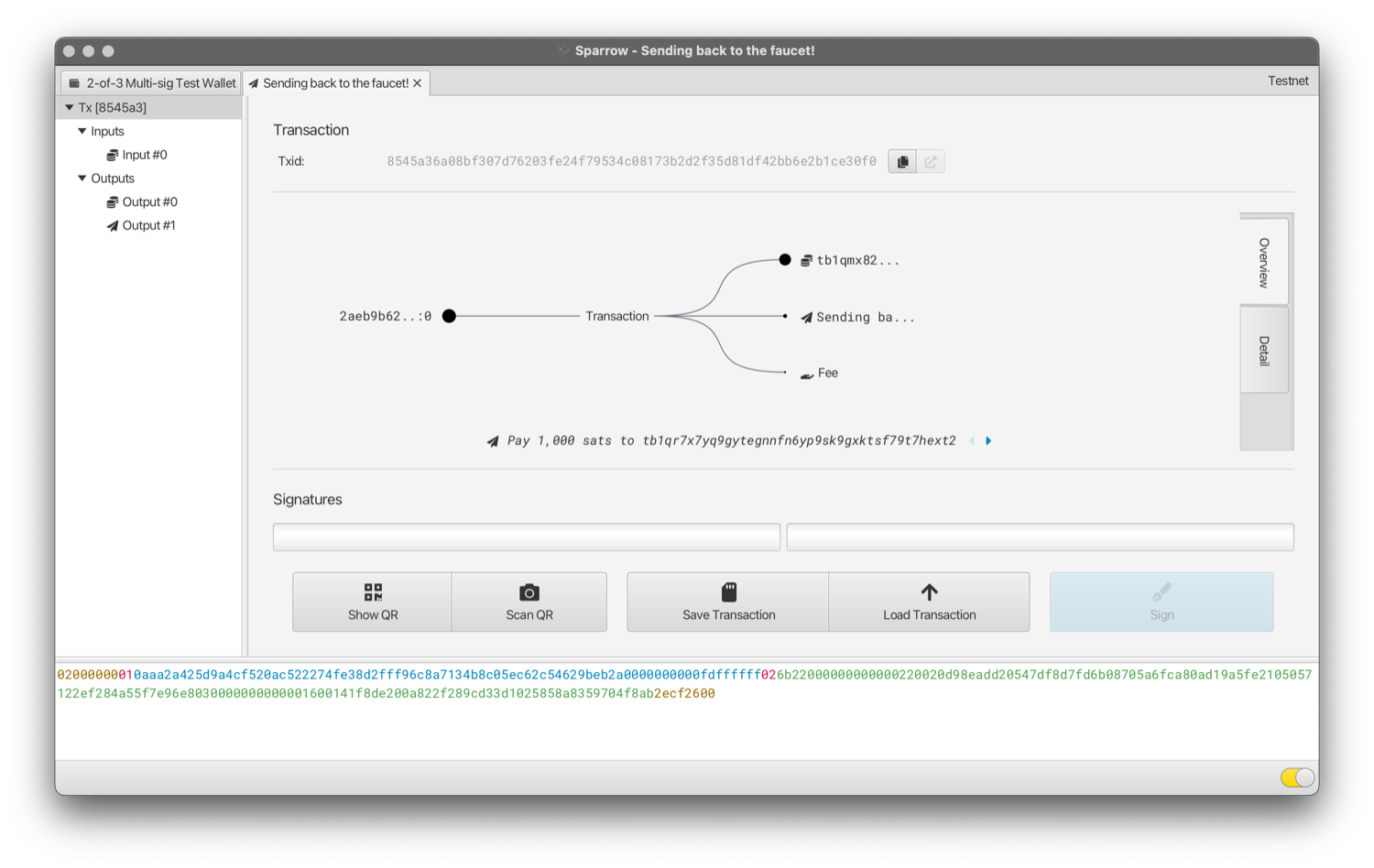The width and height of the screenshot is (1374, 868).
Task: Open Txid in block explorer icon
Action: [931, 162]
